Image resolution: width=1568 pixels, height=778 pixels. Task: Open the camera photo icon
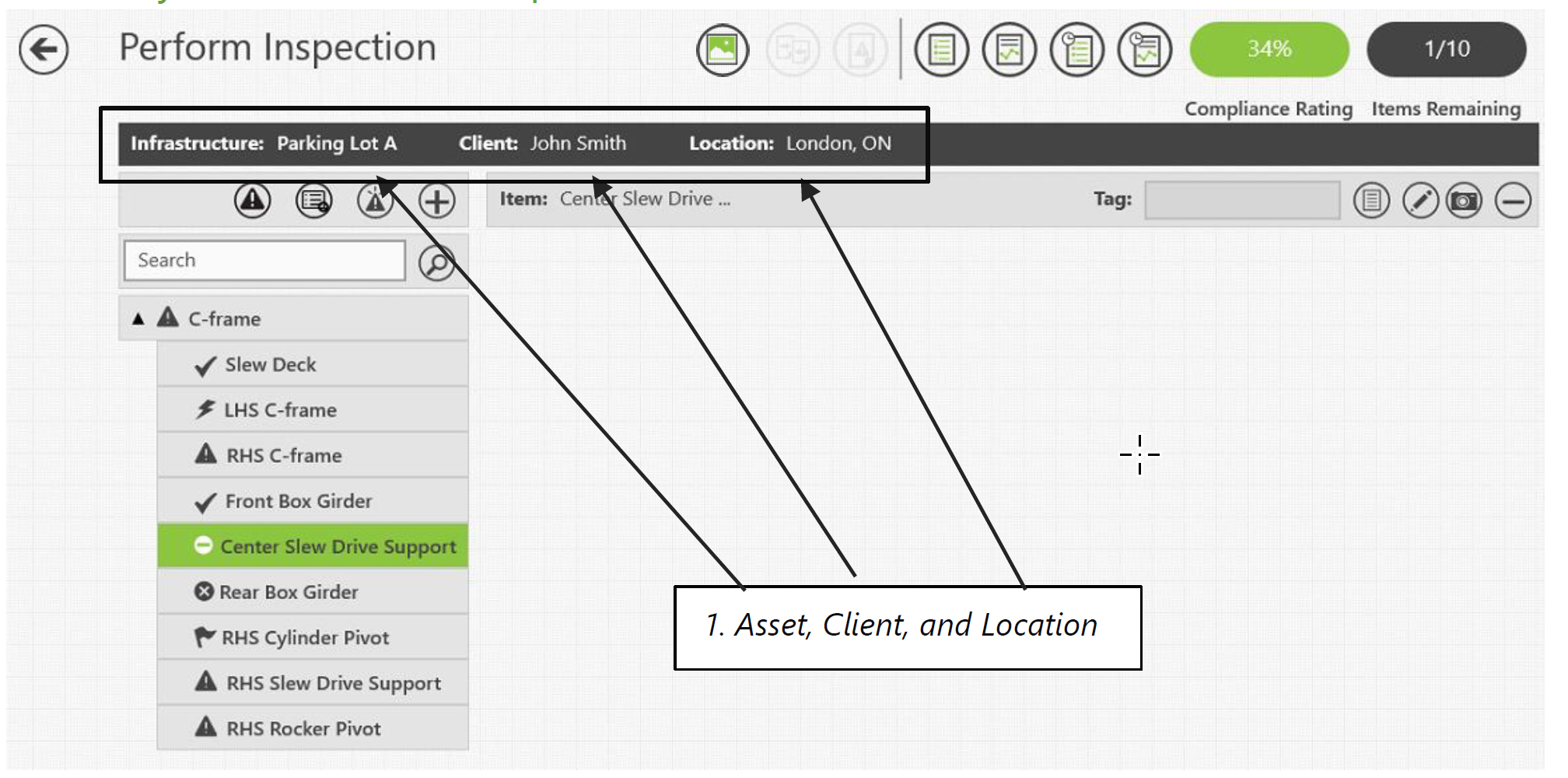(1464, 202)
